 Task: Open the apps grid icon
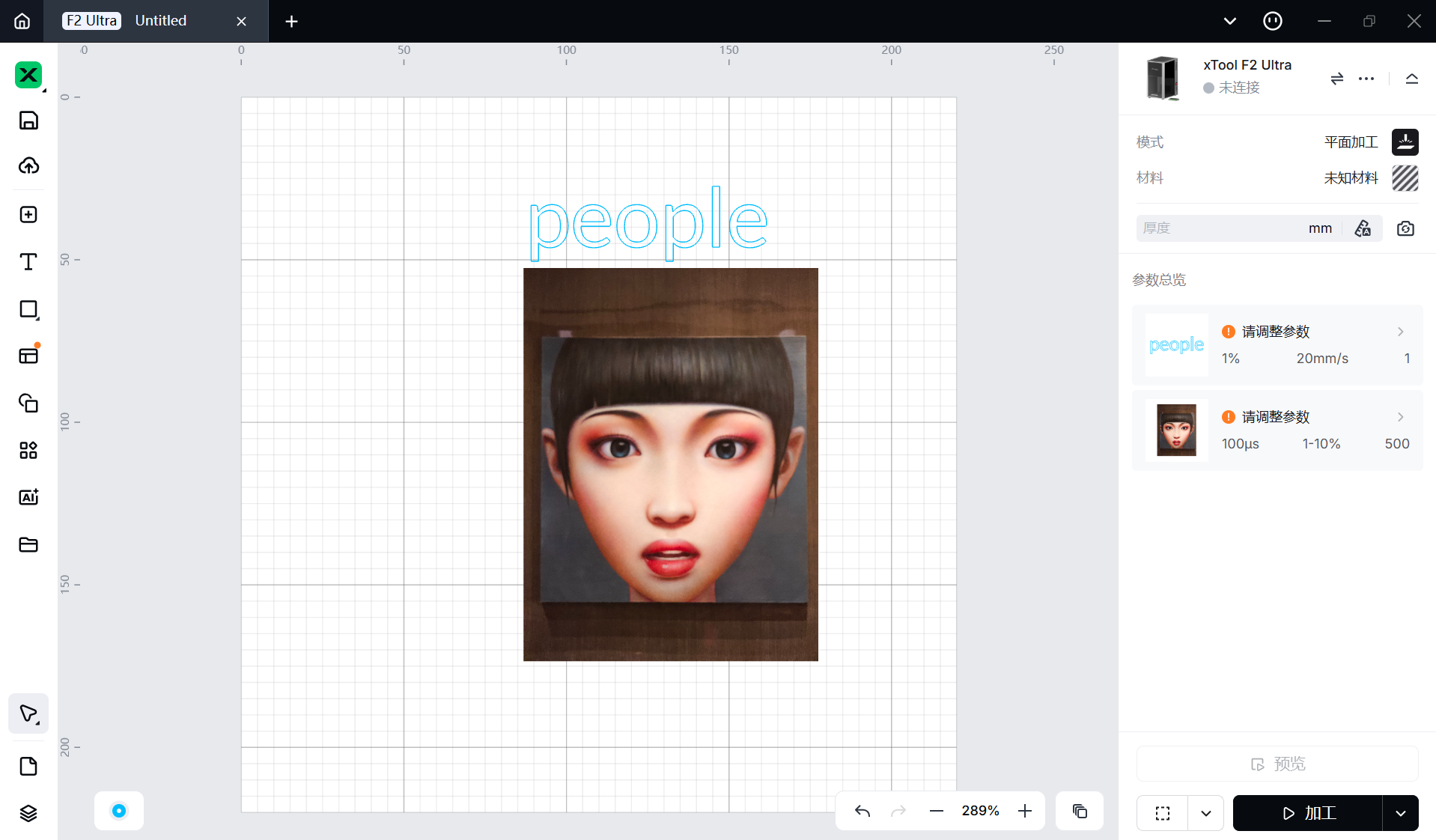(x=28, y=450)
